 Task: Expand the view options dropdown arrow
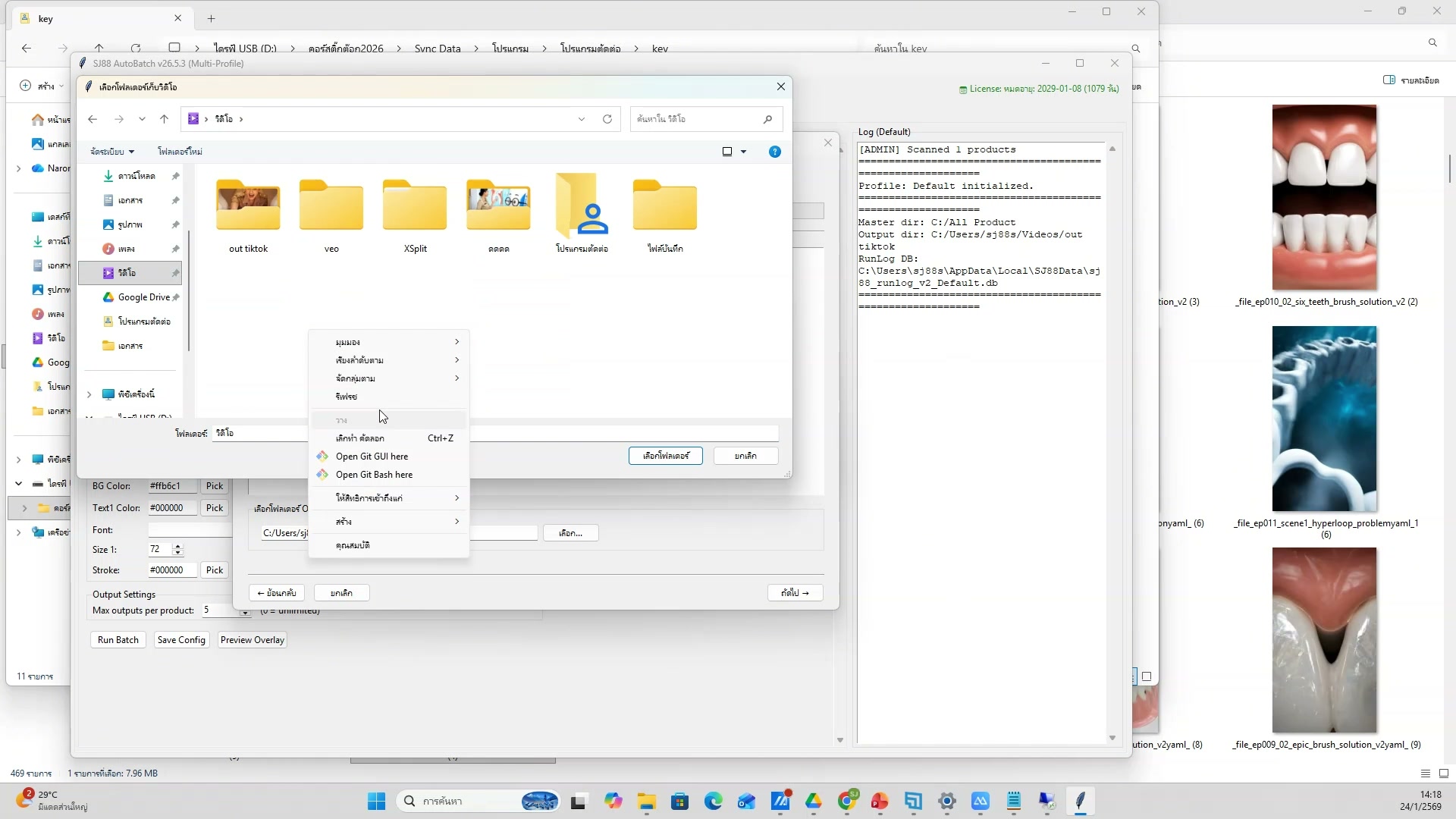pos(743,152)
